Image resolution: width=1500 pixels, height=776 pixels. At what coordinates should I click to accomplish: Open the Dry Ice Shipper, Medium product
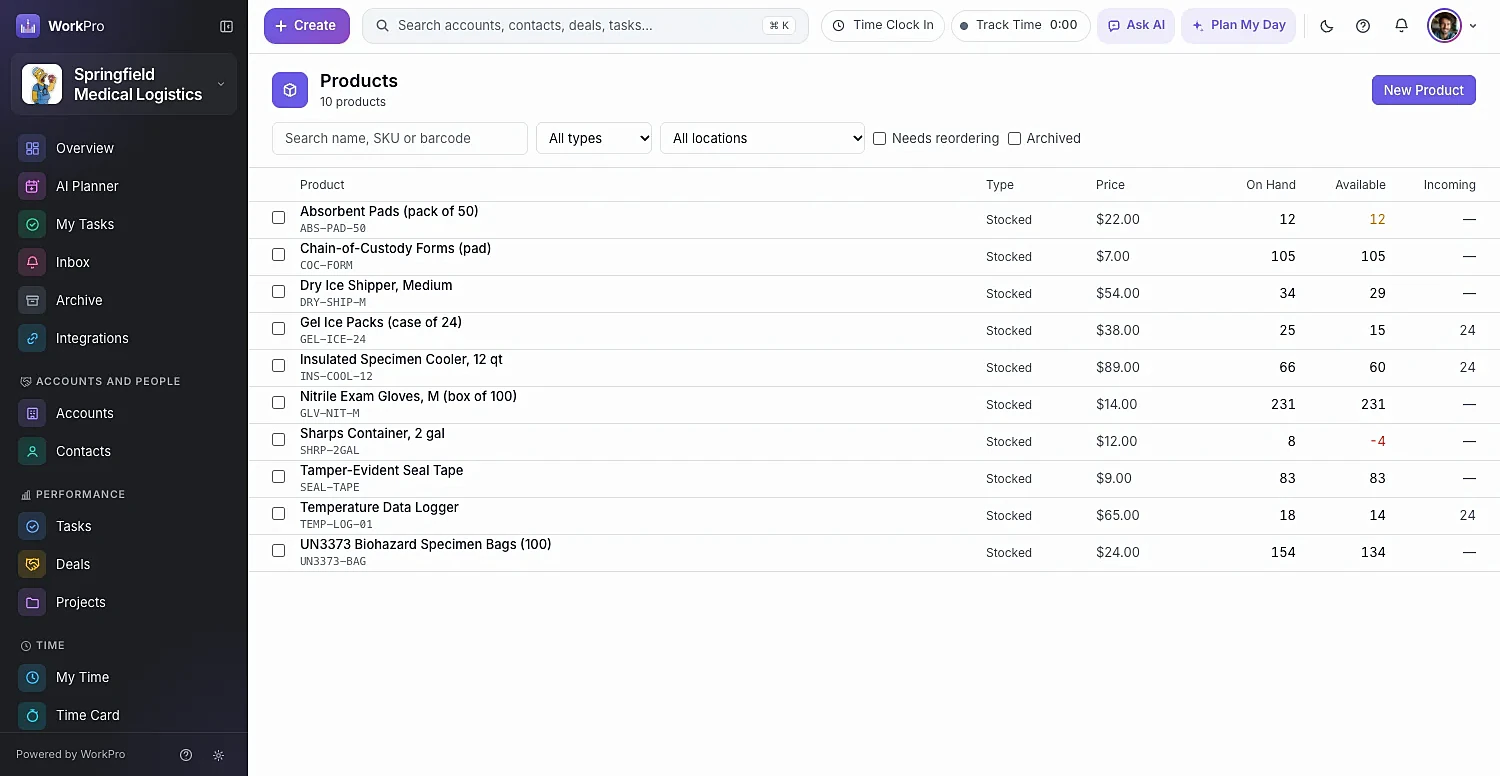[x=376, y=286]
